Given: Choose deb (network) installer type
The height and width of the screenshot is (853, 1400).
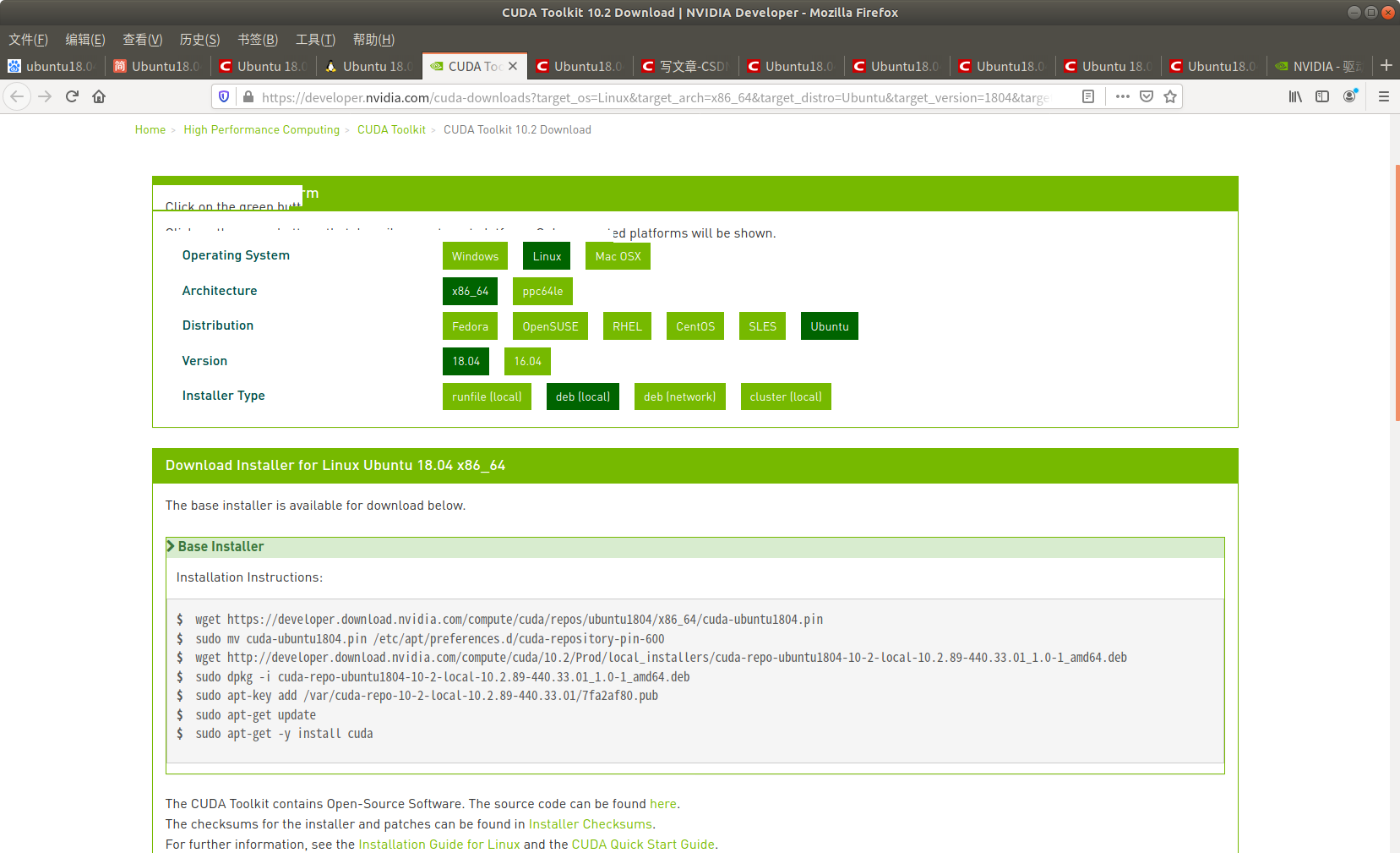Looking at the screenshot, I should coord(680,396).
